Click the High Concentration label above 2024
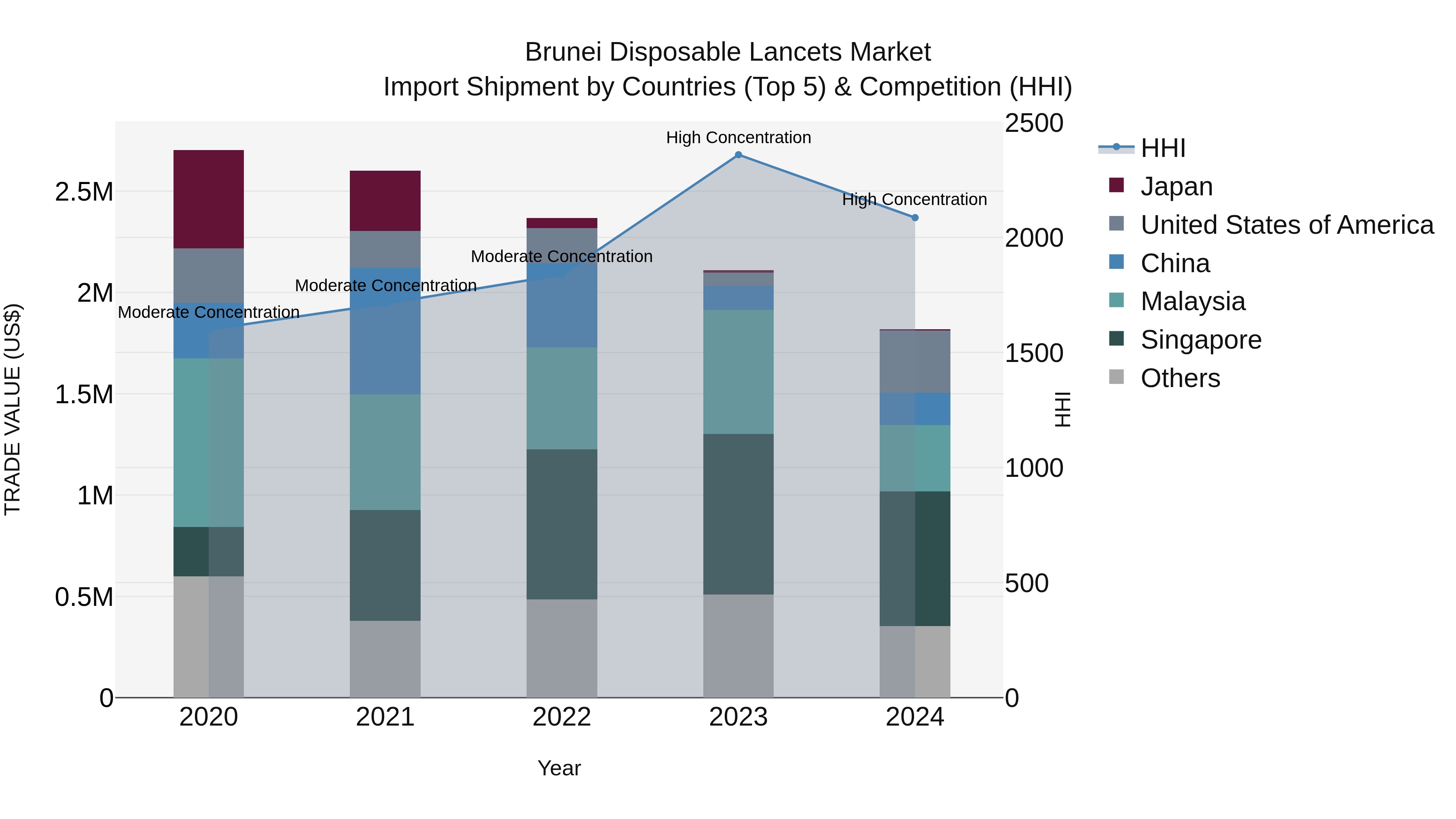 (x=914, y=199)
